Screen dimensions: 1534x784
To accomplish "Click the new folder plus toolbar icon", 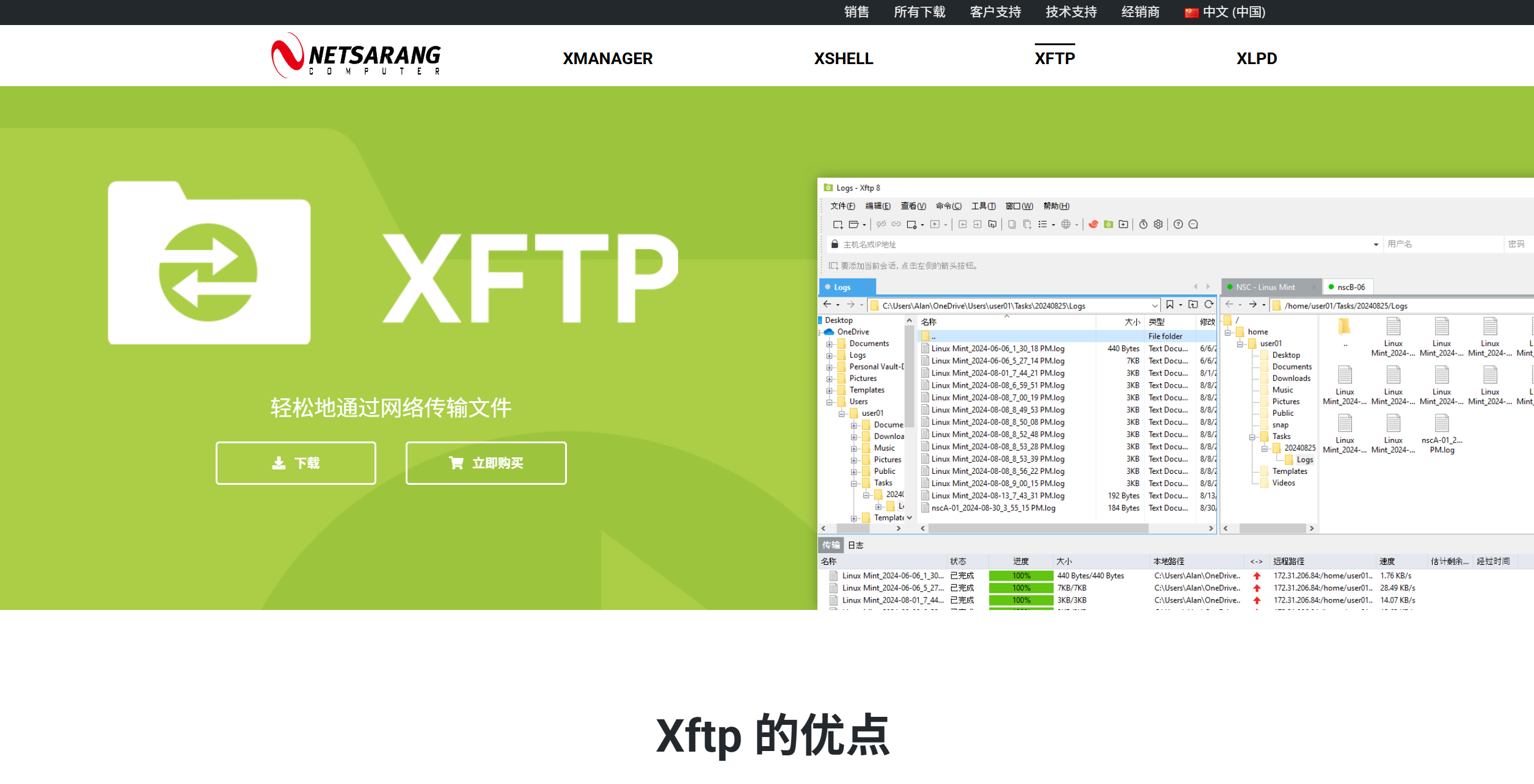I will pos(1123,225).
